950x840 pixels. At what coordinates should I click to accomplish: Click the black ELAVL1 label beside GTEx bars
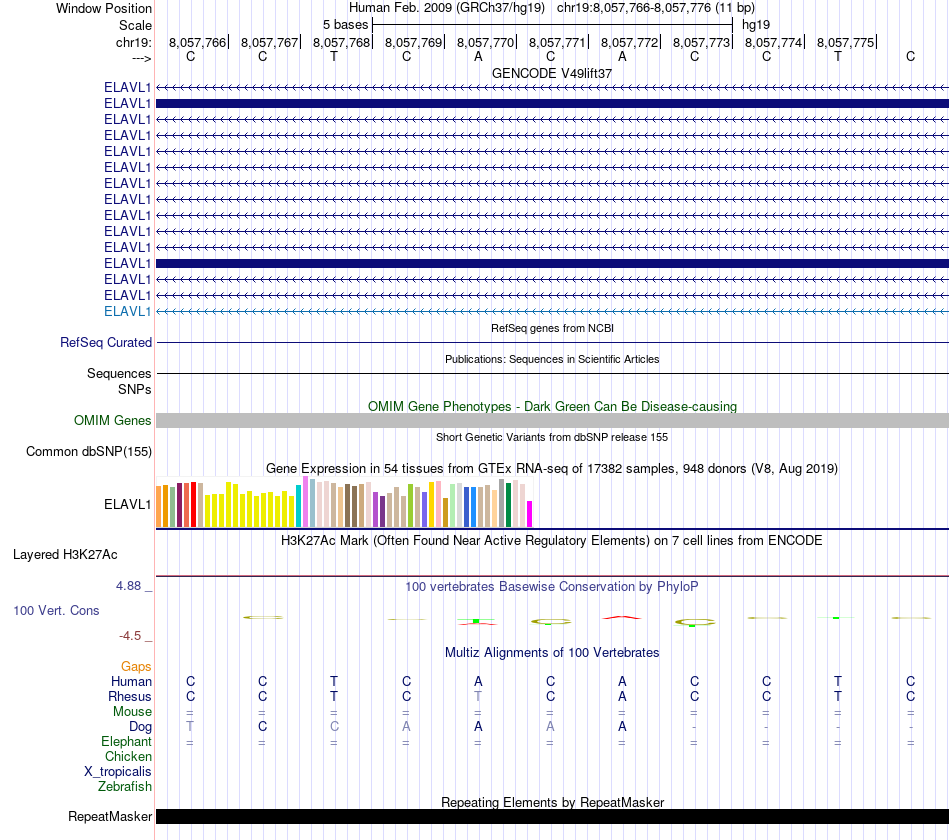pyautogui.click(x=127, y=504)
